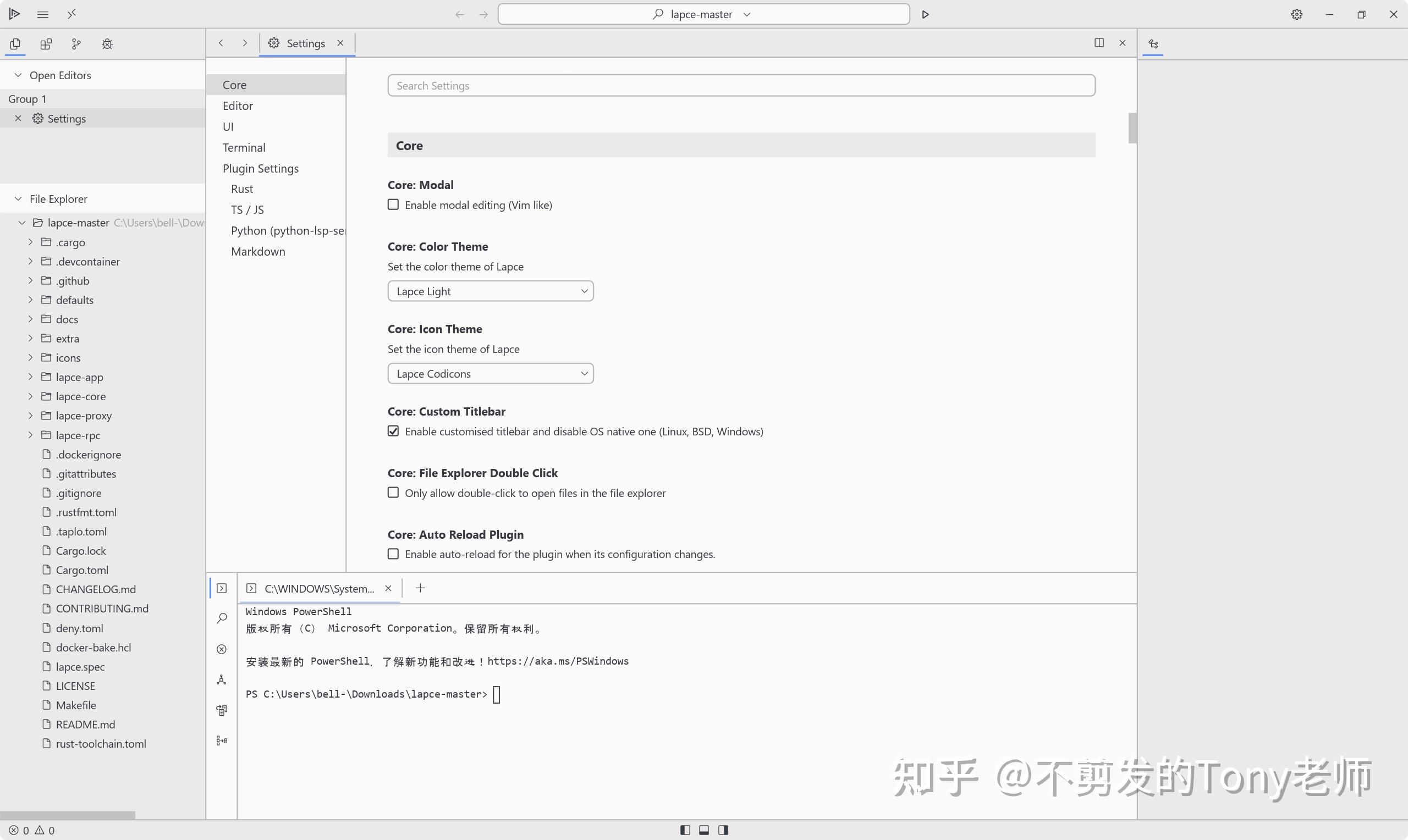Open the color theme dropdown
The image size is (1408, 840).
tap(490, 290)
